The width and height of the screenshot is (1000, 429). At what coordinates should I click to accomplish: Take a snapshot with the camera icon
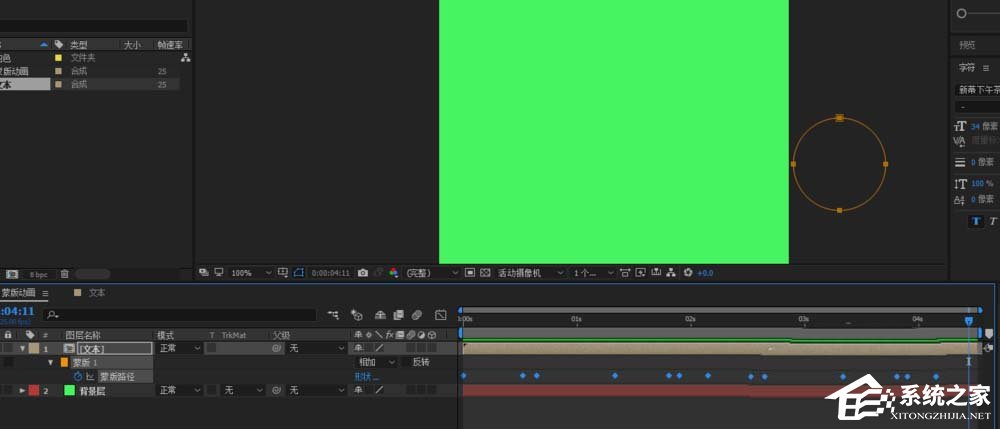pyautogui.click(x=363, y=272)
